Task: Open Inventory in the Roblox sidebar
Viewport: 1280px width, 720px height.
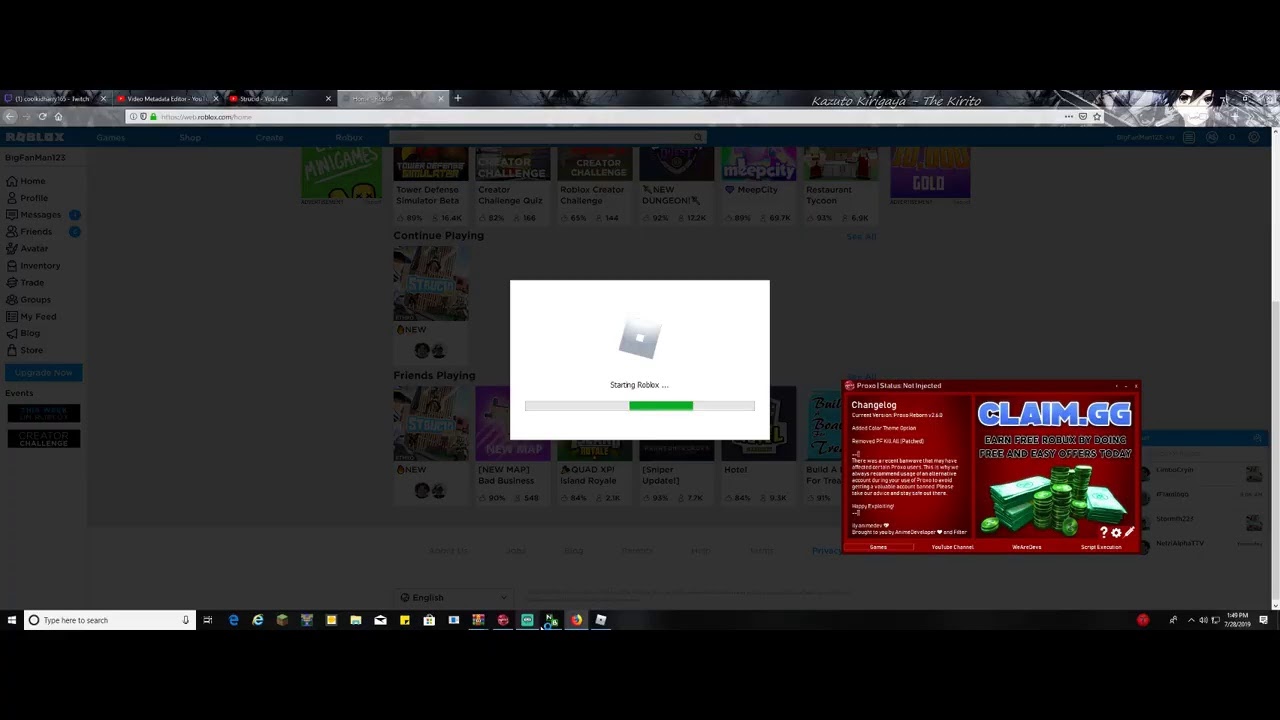Action: point(33,266)
